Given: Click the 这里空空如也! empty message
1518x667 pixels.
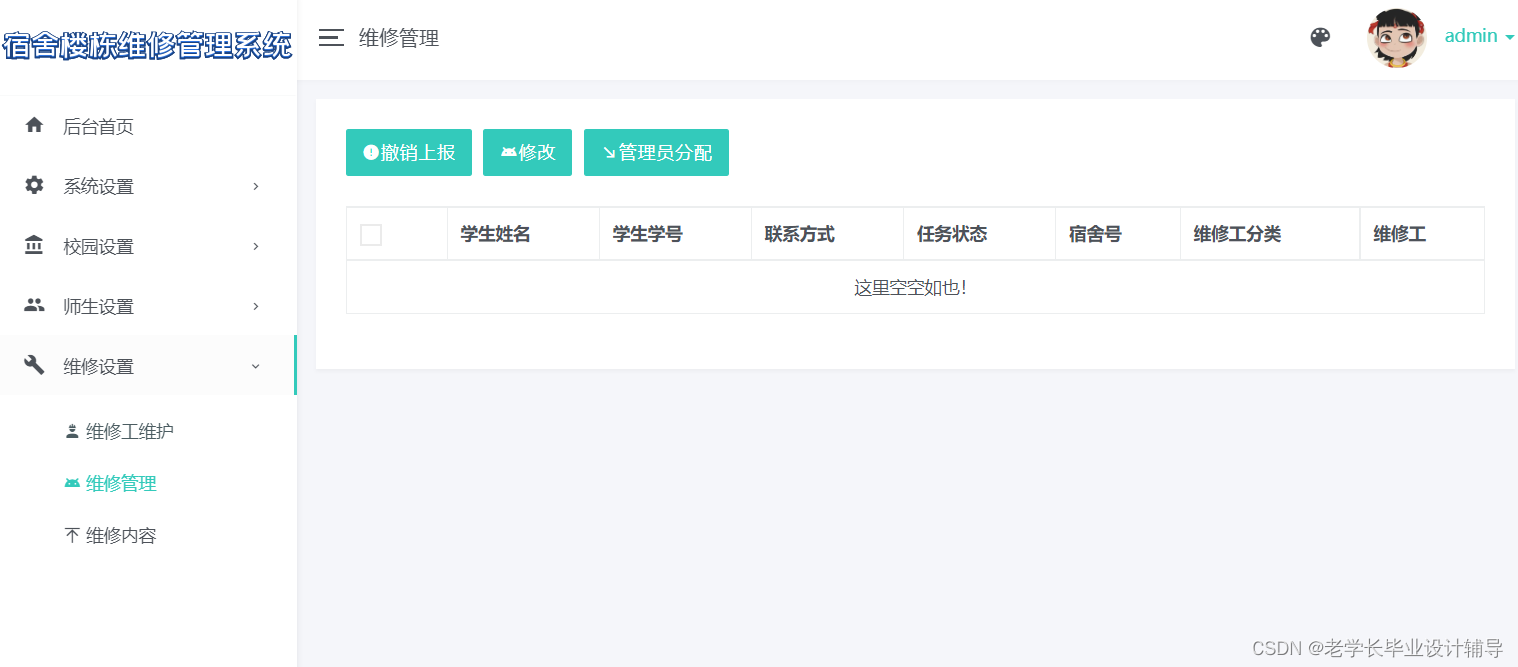Looking at the screenshot, I should (x=910, y=288).
